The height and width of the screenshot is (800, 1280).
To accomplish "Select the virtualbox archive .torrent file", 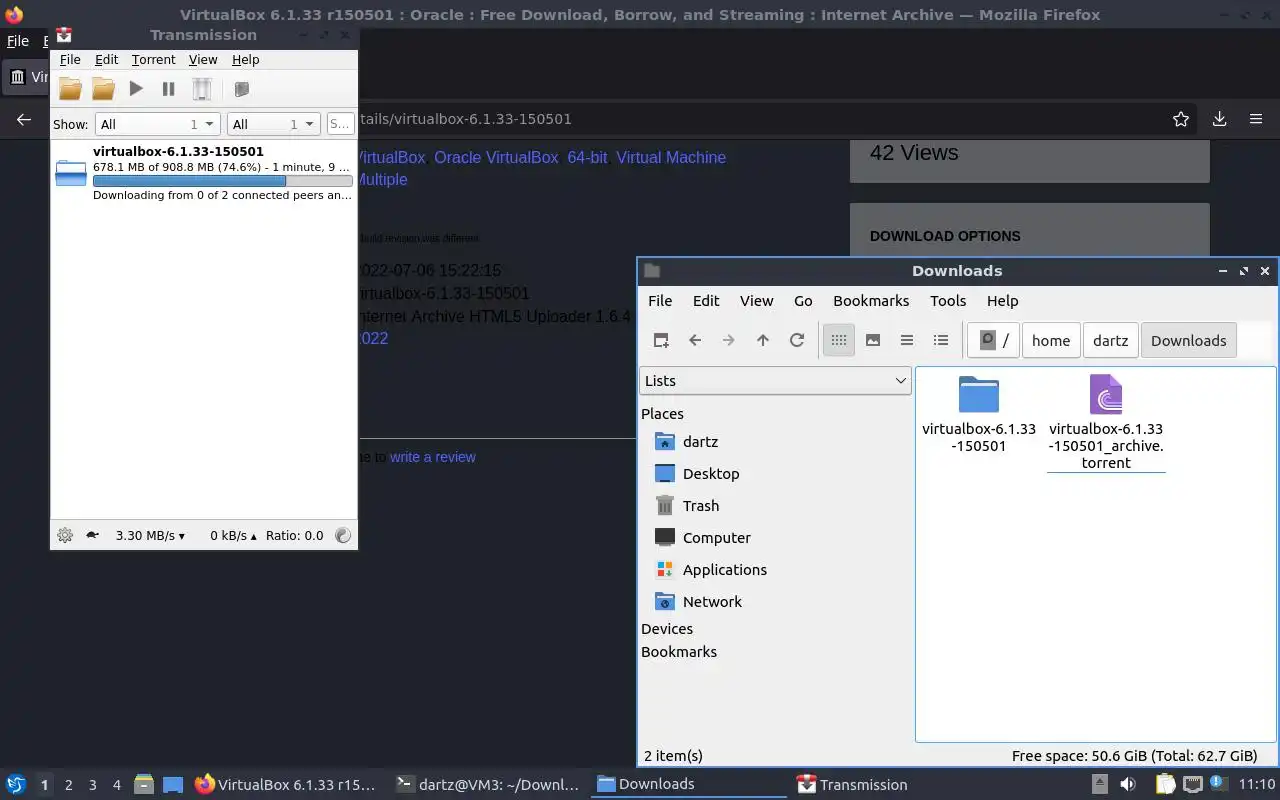I will [x=1106, y=394].
